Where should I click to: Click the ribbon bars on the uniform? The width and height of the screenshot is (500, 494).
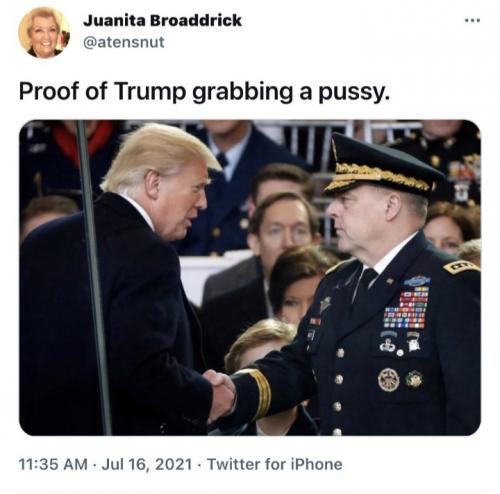(x=407, y=307)
